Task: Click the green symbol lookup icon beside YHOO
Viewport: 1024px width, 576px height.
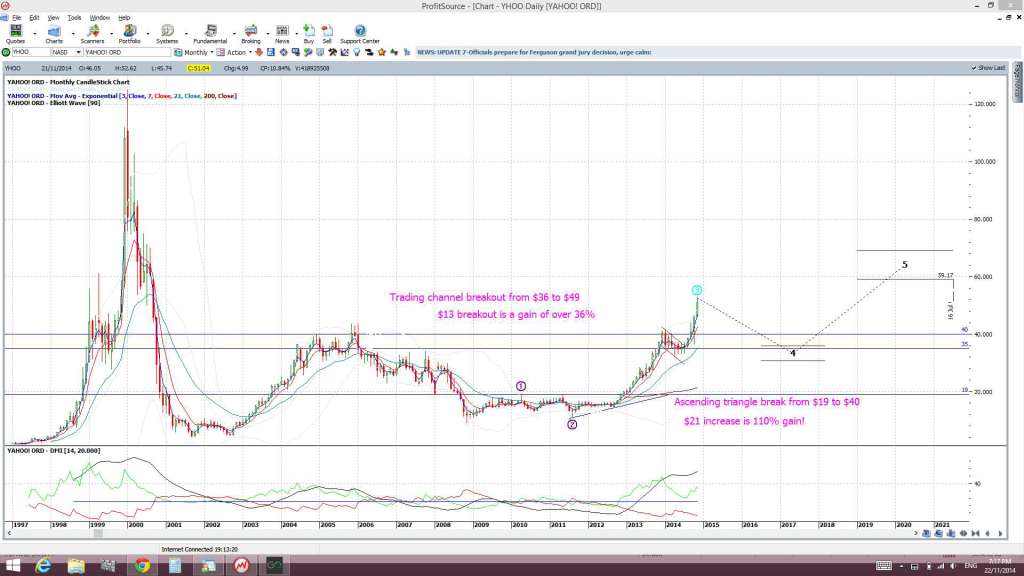Action: (x=6, y=52)
